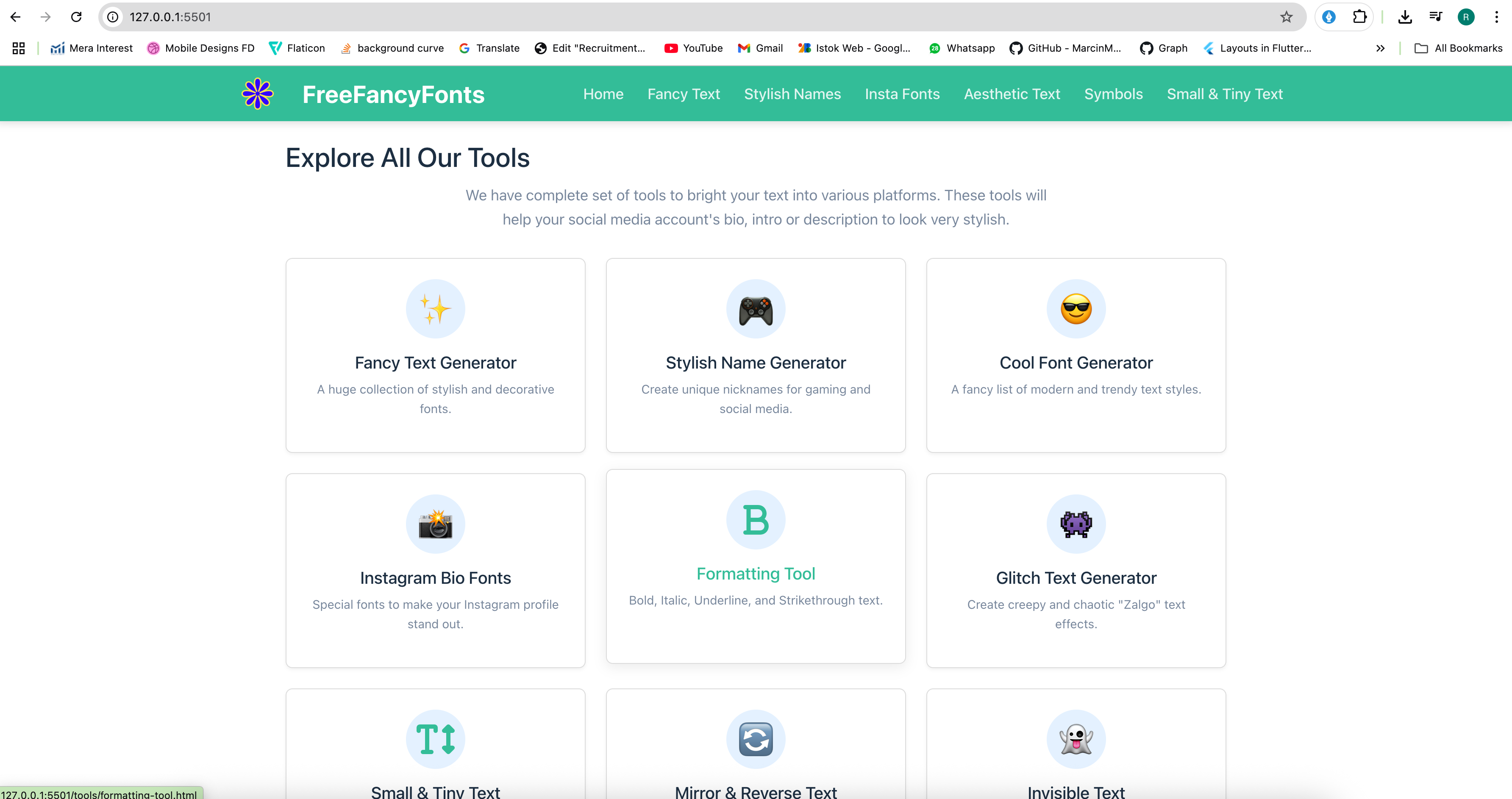Open the profile avatar R
The height and width of the screenshot is (799, 1512).
click(1466, 17)
